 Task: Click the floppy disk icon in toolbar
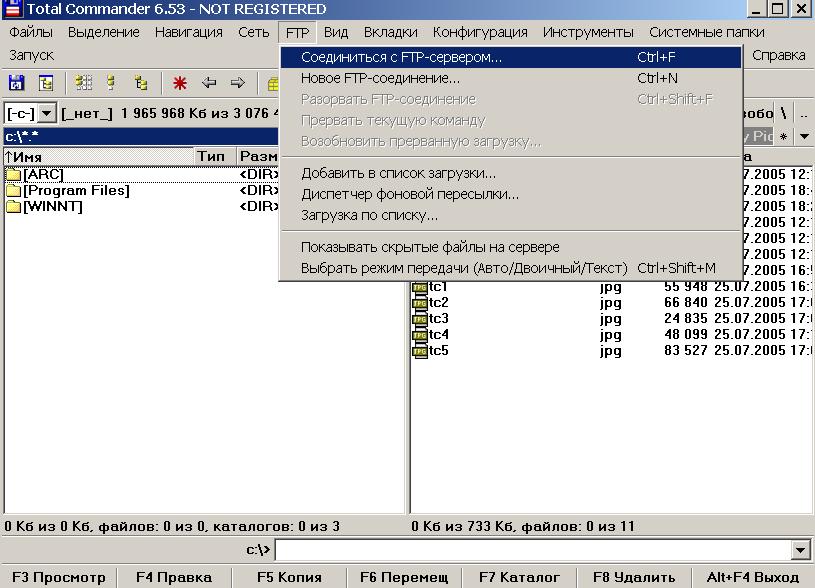click(x=17, y=83)
